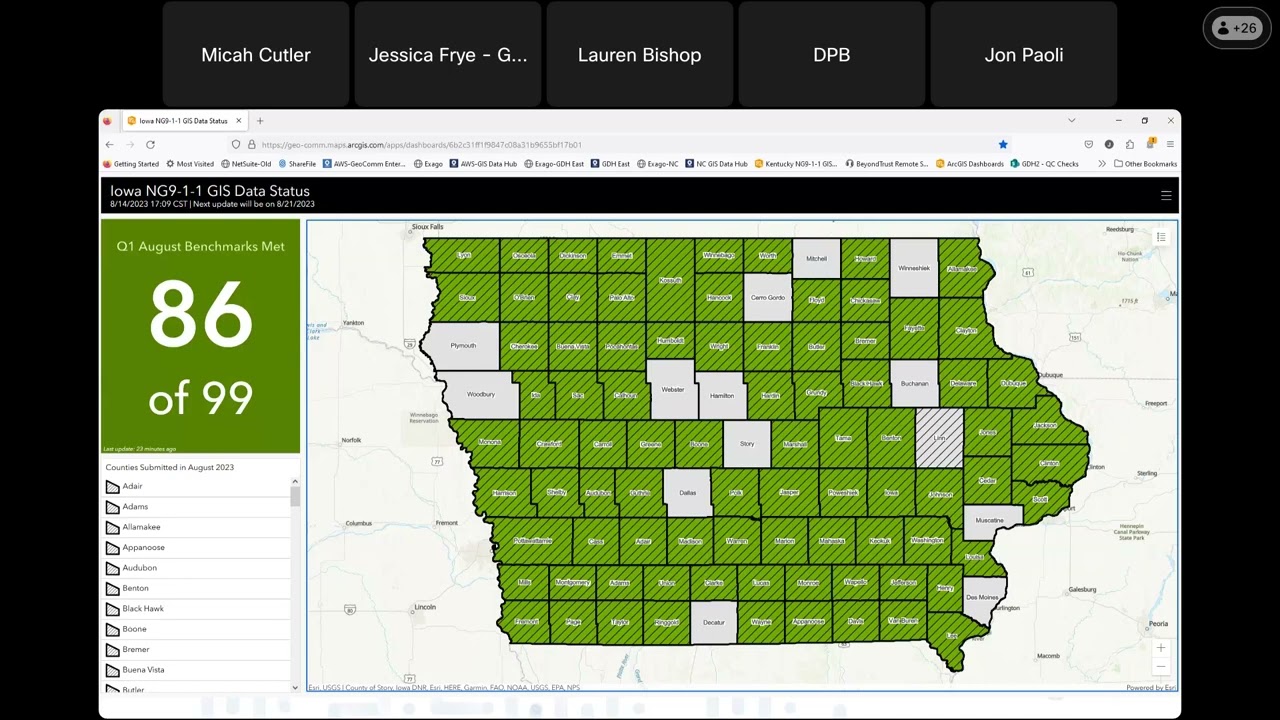Open the GDH2 - QC Checks bookmark
This screenshot has height=720, width=1280.
[1045, 164]
